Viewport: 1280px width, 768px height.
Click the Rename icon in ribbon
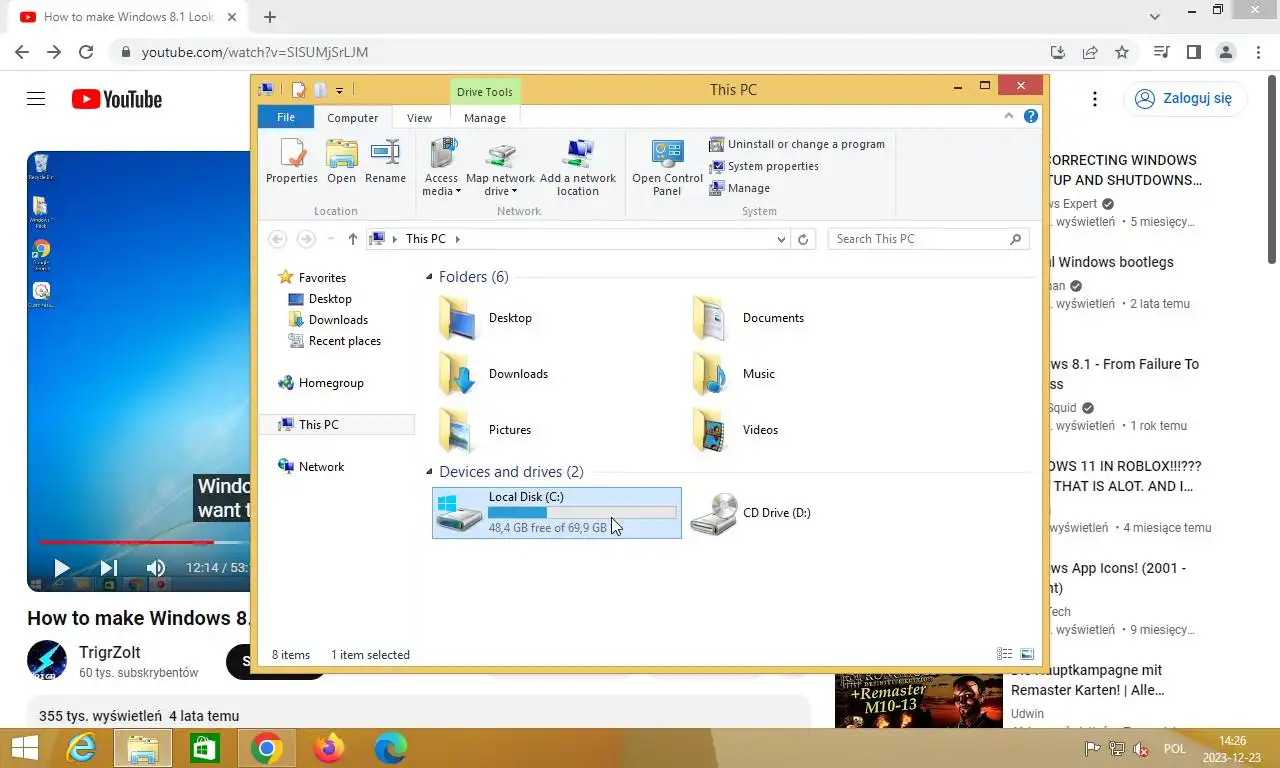385,161
